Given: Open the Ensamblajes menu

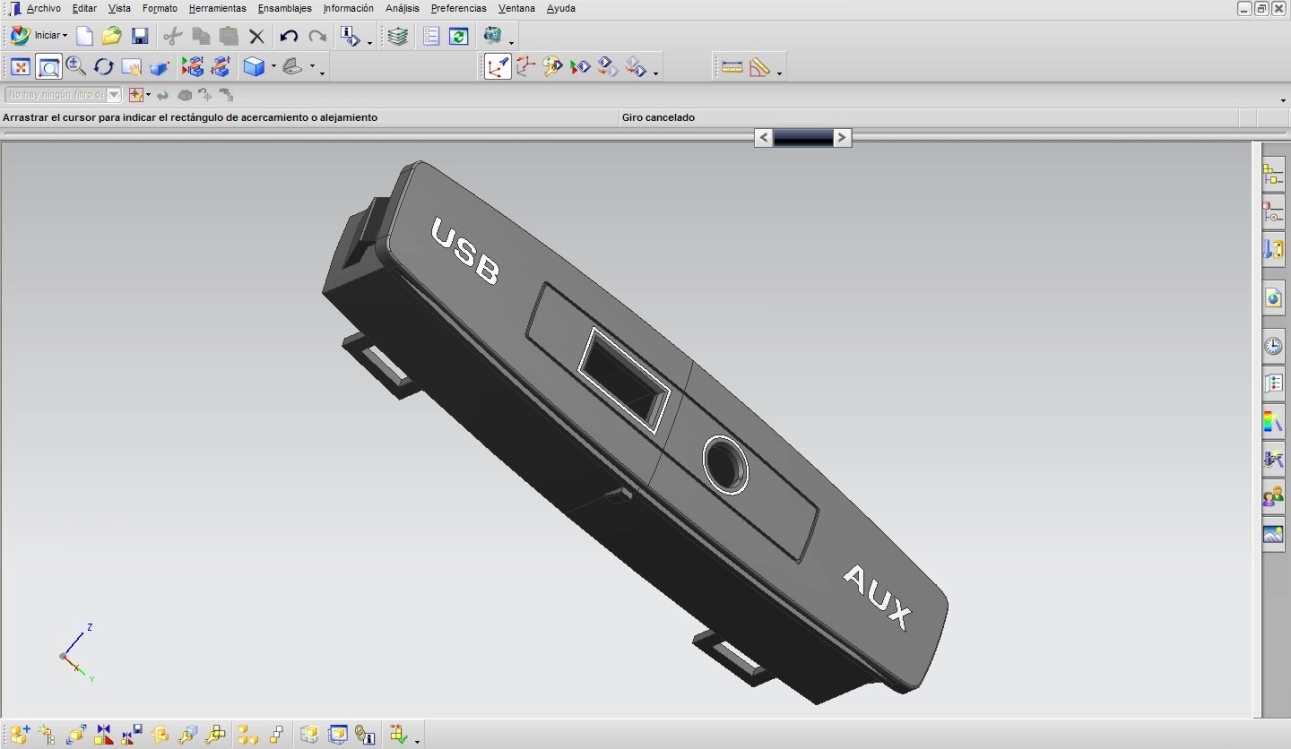Looking at the screenshot, I should [x=284, y=8].
